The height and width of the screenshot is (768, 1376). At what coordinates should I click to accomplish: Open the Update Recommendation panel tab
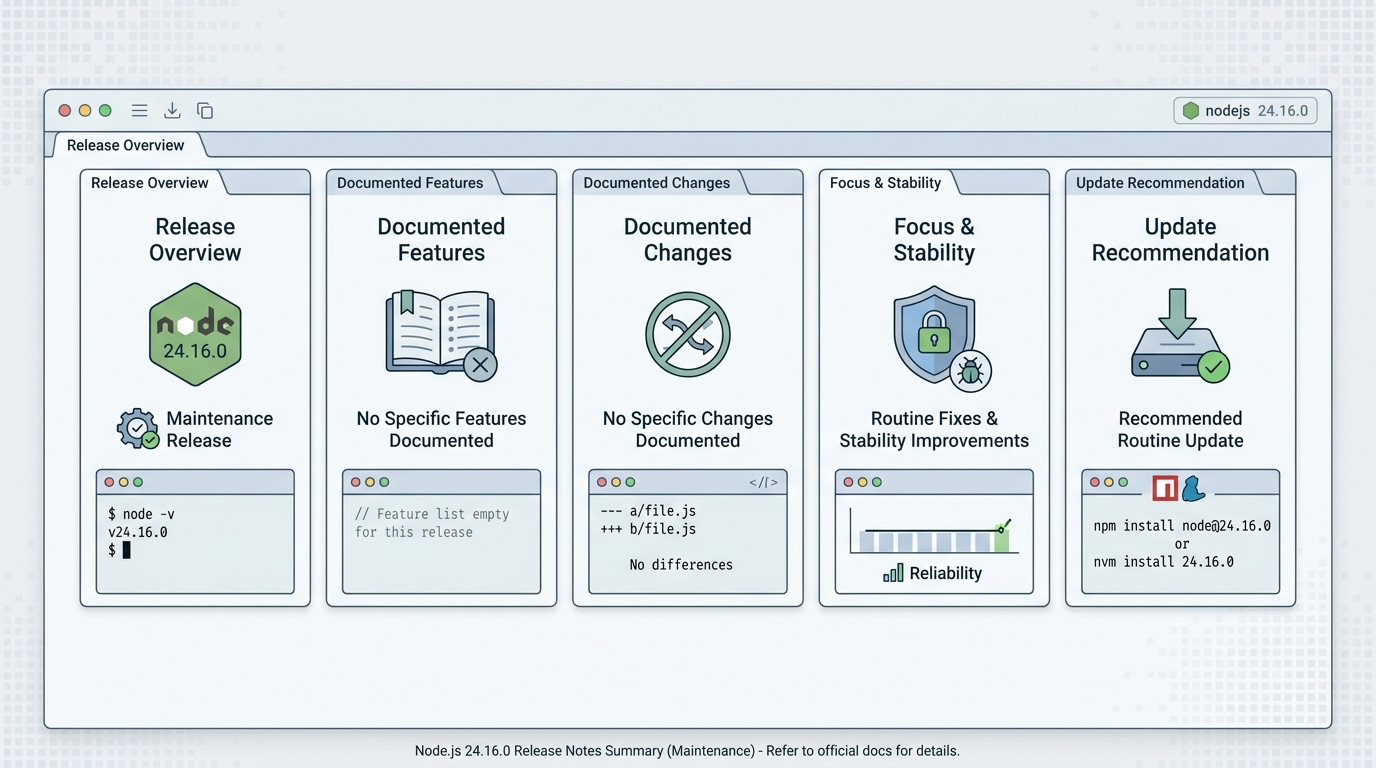click(x=1160, y=183)
